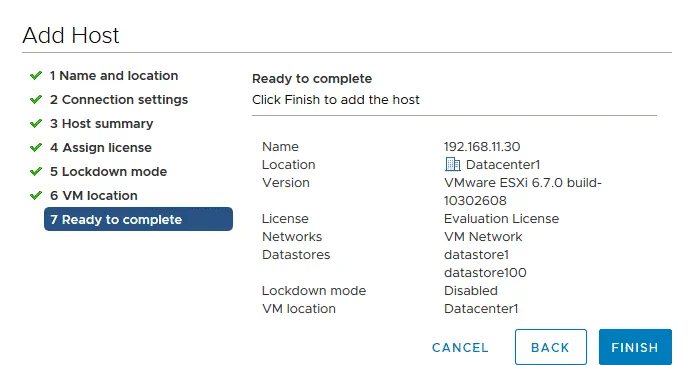
Task: Go to step 1 Name and location
Action: [114, 76]
